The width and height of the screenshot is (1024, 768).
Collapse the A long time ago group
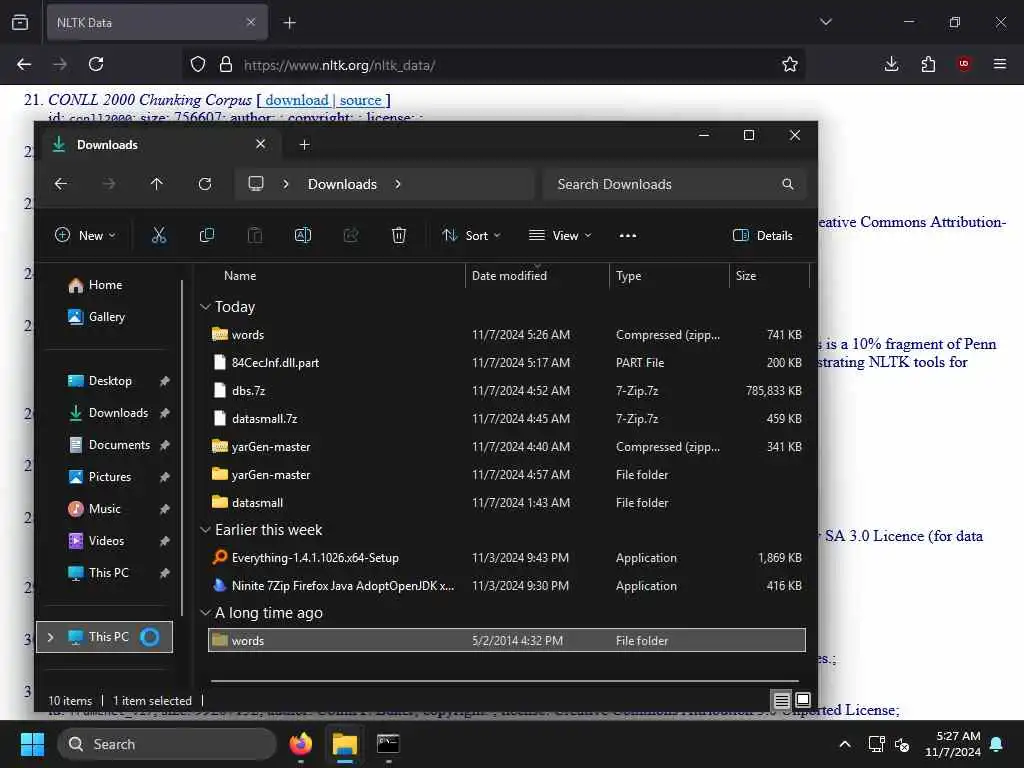(205, 613)
